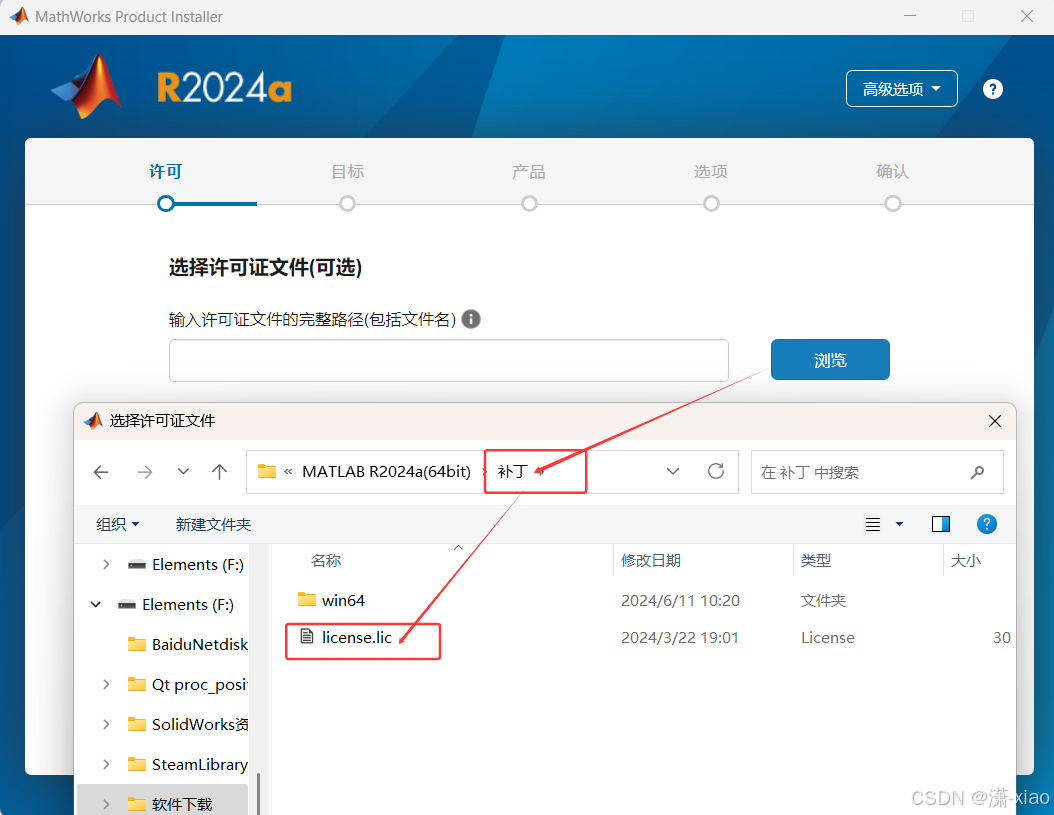This screenshot has height=815, width=1054.
Task: Click the win64 folder icon
Action: (x=307, y=599)
